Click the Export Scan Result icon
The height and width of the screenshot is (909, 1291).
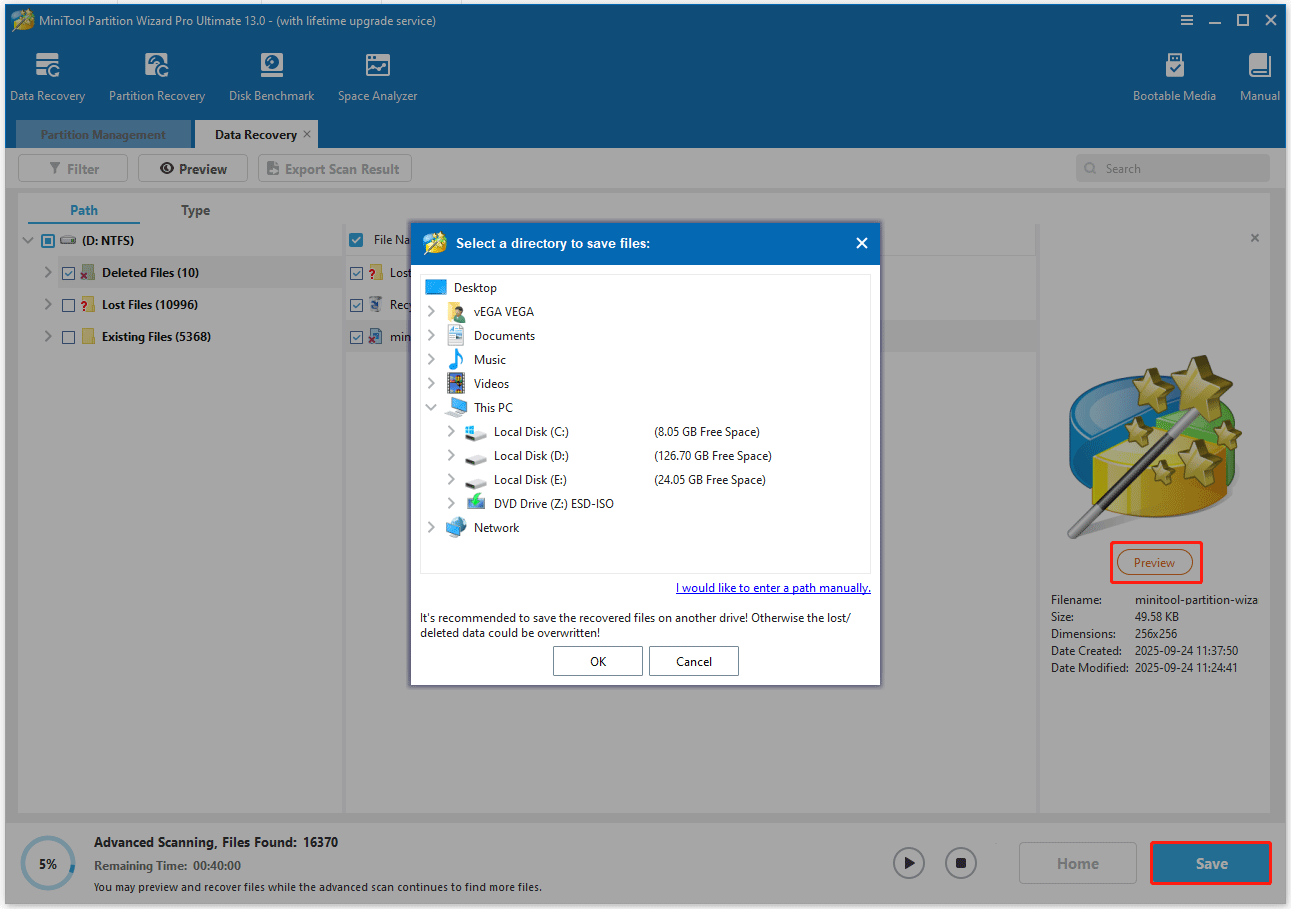334,168
